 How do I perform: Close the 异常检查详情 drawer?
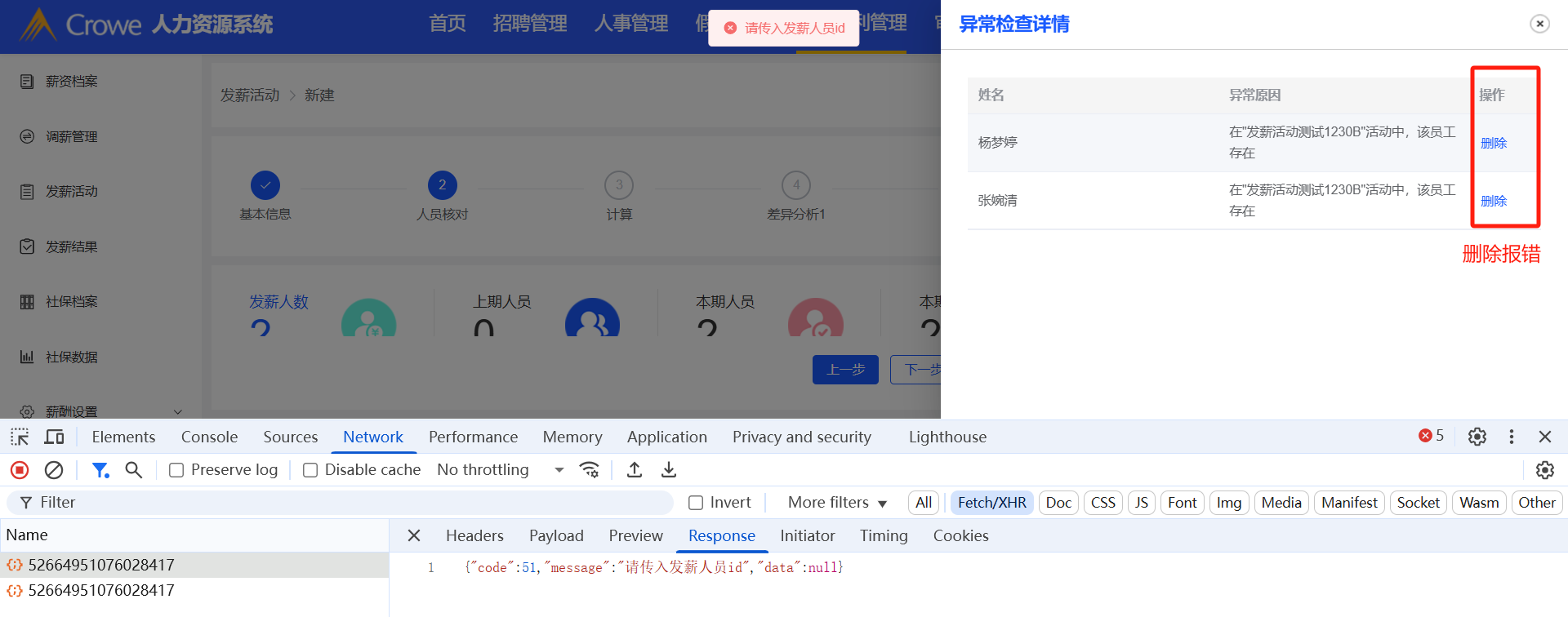coord(1539,24)
